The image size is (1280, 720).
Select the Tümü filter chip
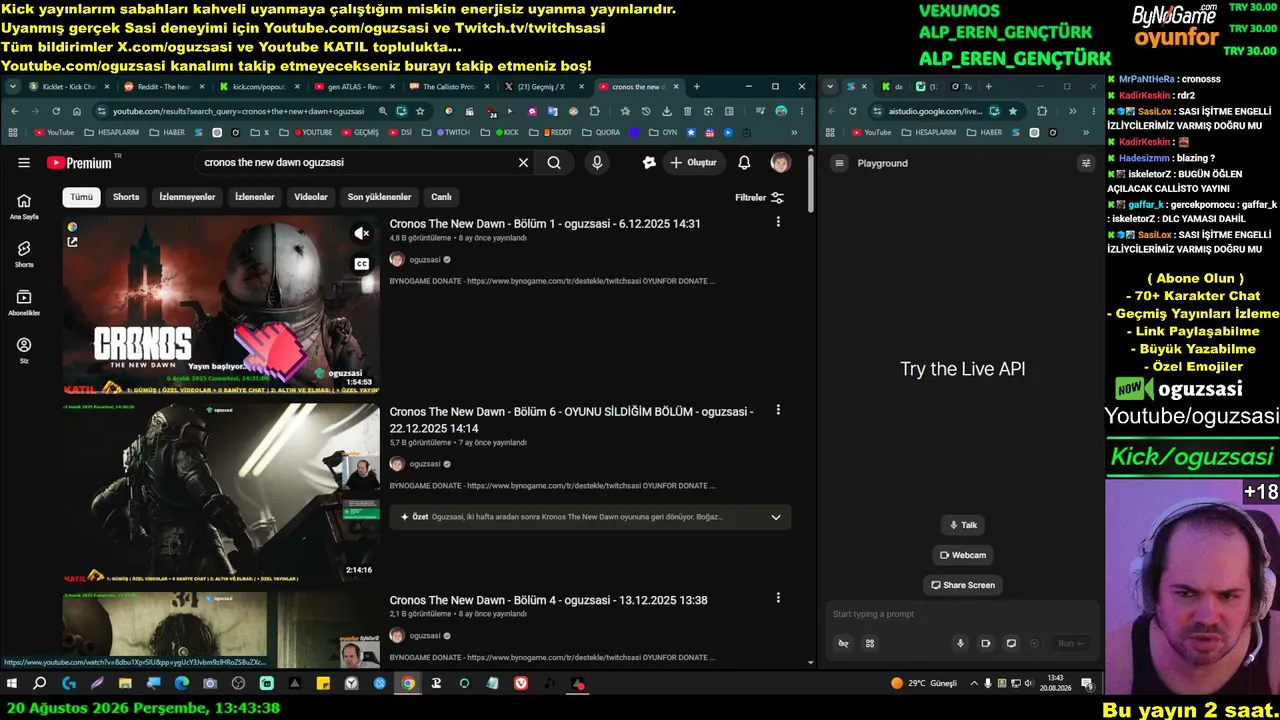pyautogui.click(x=82, y=197)
